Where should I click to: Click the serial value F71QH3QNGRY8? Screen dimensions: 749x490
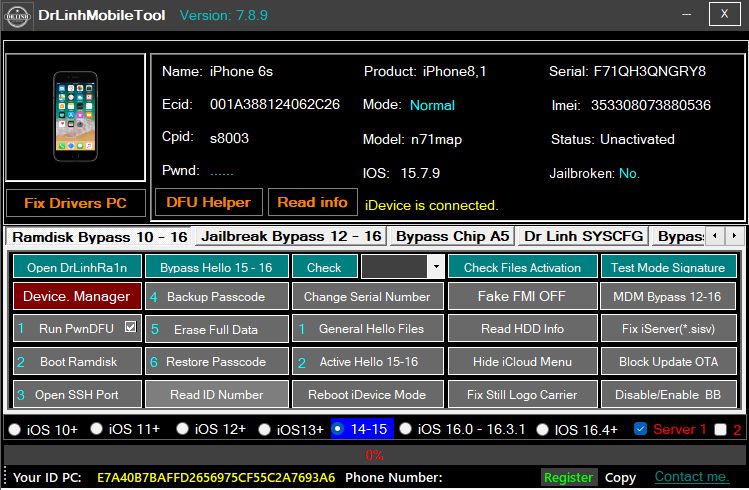click(650, 71)
